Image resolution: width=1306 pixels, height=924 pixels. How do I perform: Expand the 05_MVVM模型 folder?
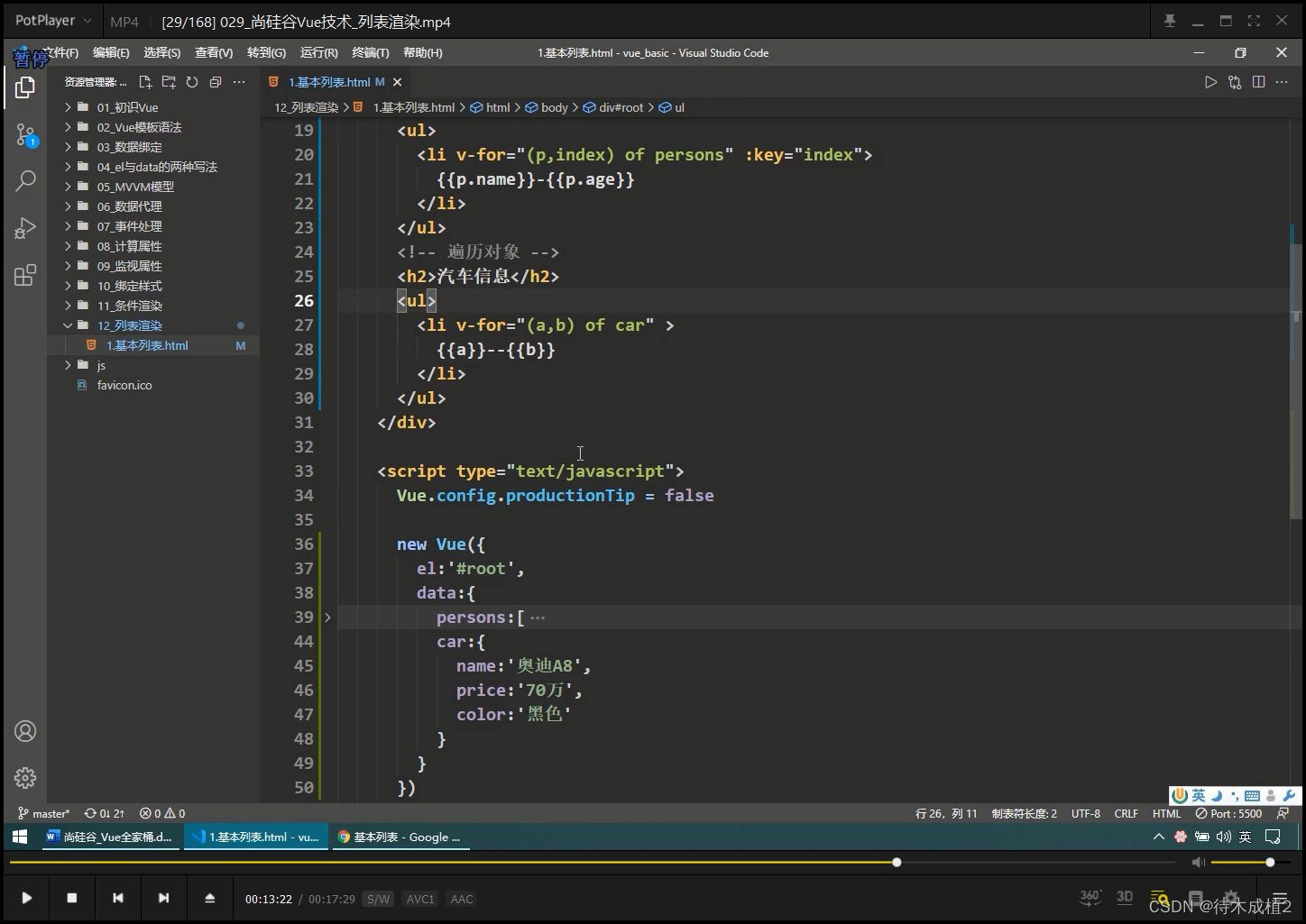68,187
